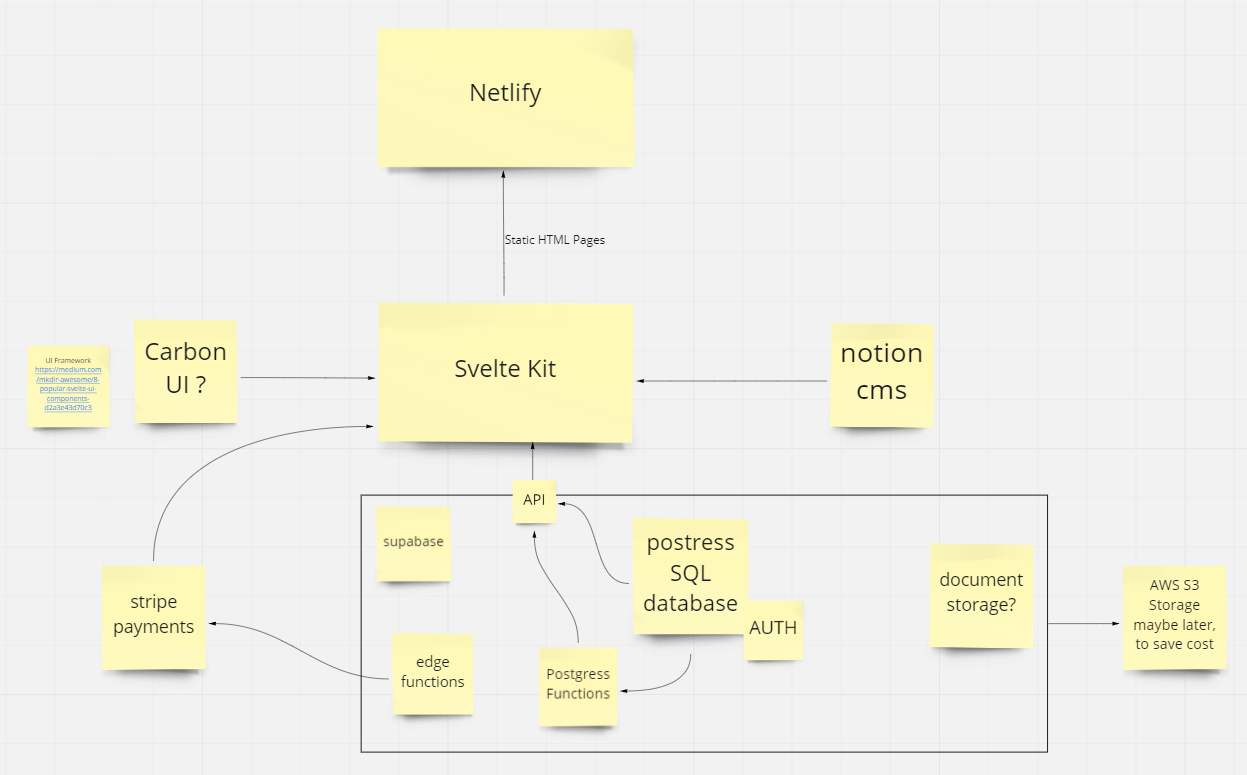The height and width of the screenshot is (775, 1247).
Task: Click the "document storage?" sticky note
Action: tap(981, 595)
